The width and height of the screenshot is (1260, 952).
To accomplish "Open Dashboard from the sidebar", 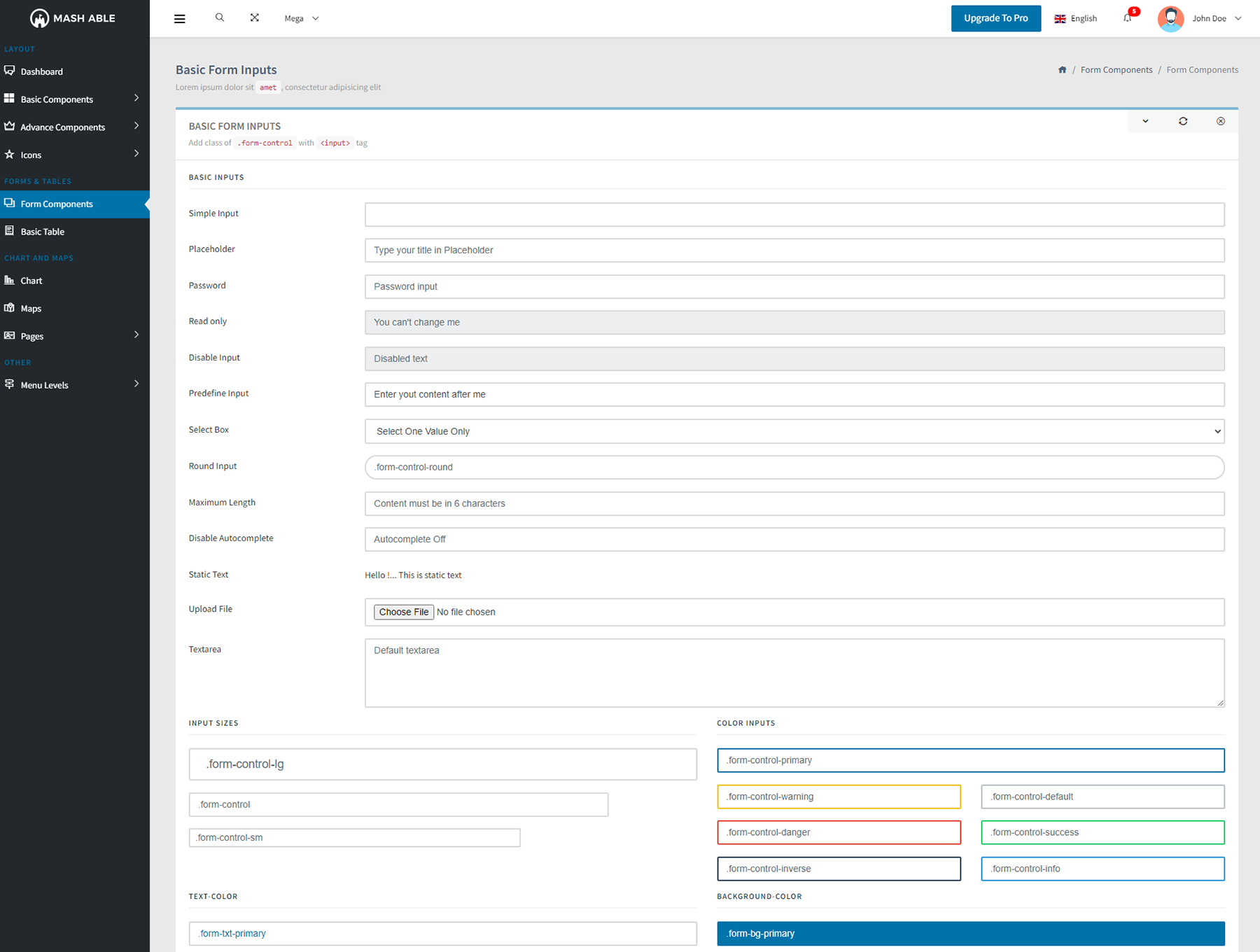I will tap(42, 71).
